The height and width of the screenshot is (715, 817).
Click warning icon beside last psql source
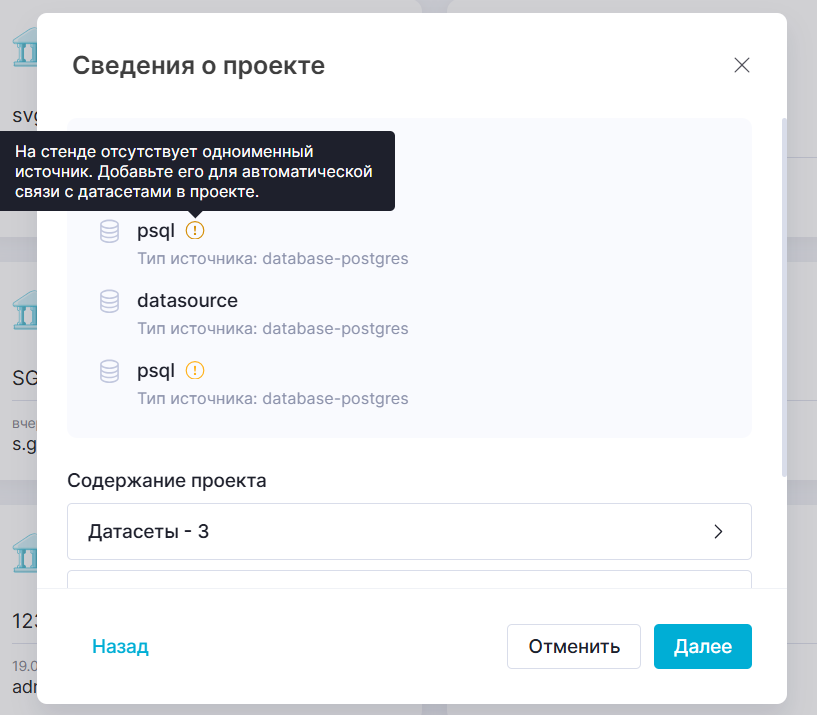pyautogui.click(x=195, y=371)
